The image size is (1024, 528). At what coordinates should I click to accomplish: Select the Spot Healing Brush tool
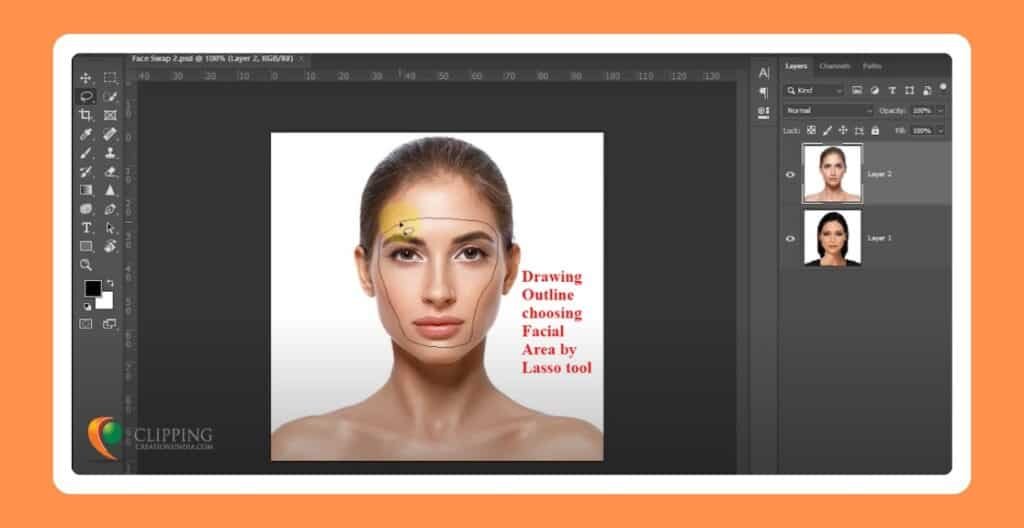pos(110,134)
